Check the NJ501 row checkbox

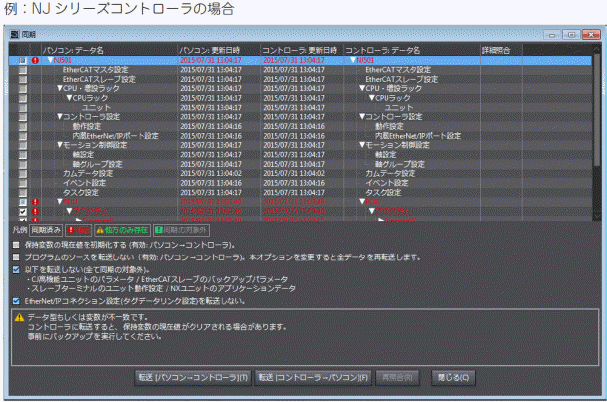point(23,60)
